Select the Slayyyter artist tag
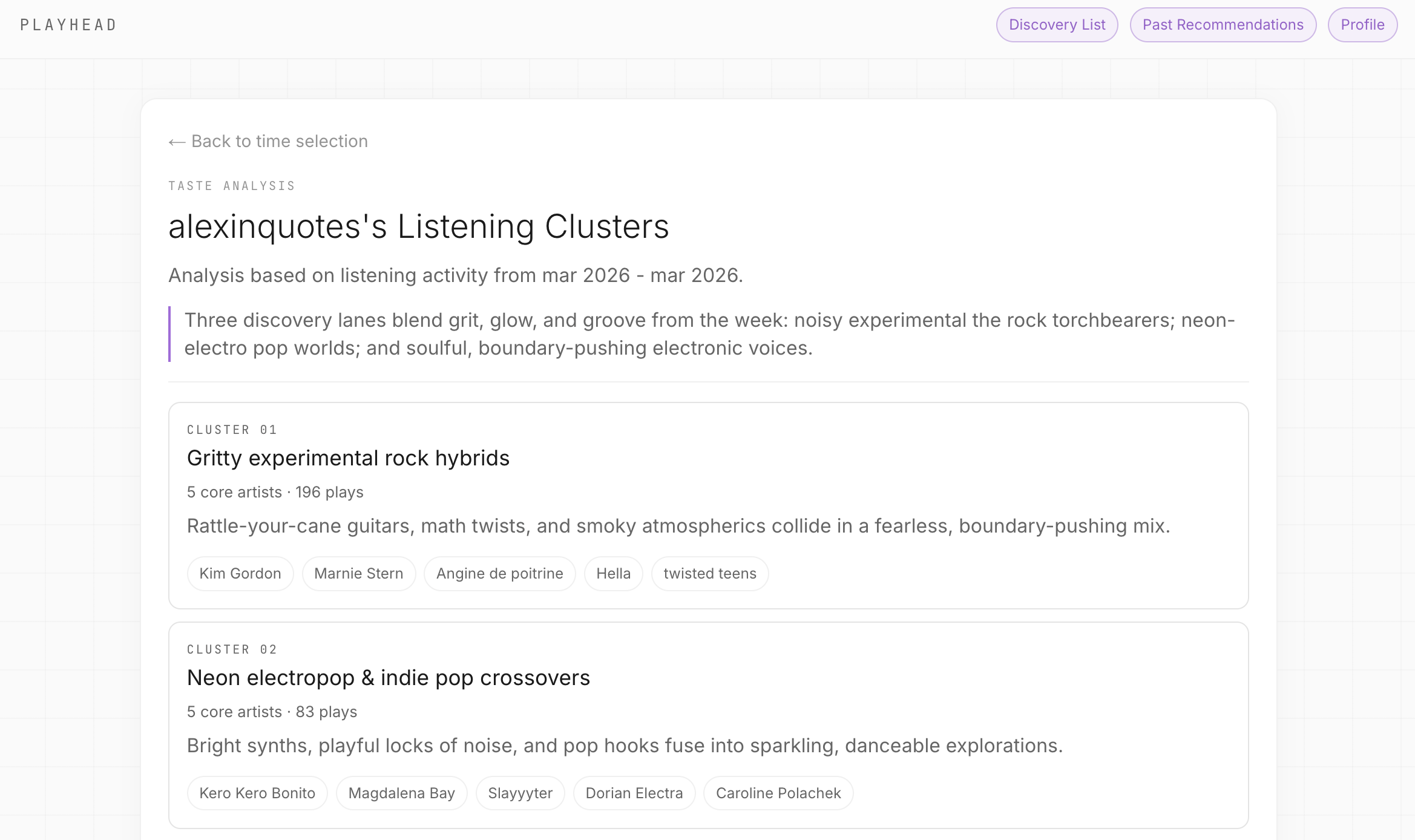The height and width of the screenshot is (840, 1415). click(520, 793)
